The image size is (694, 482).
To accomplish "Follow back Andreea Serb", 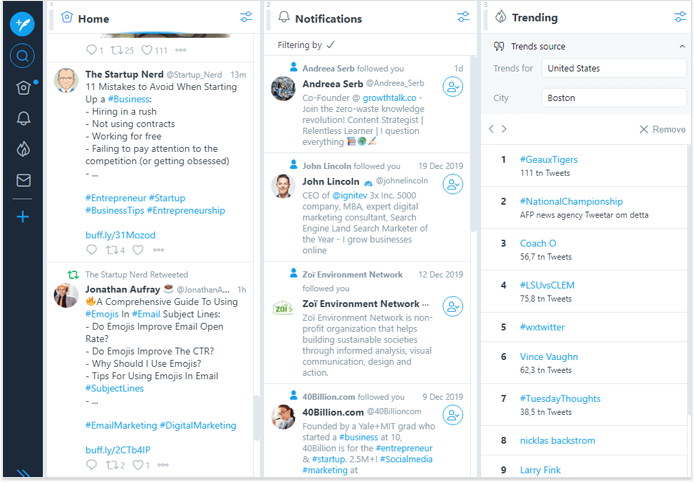I will [453, 87].
